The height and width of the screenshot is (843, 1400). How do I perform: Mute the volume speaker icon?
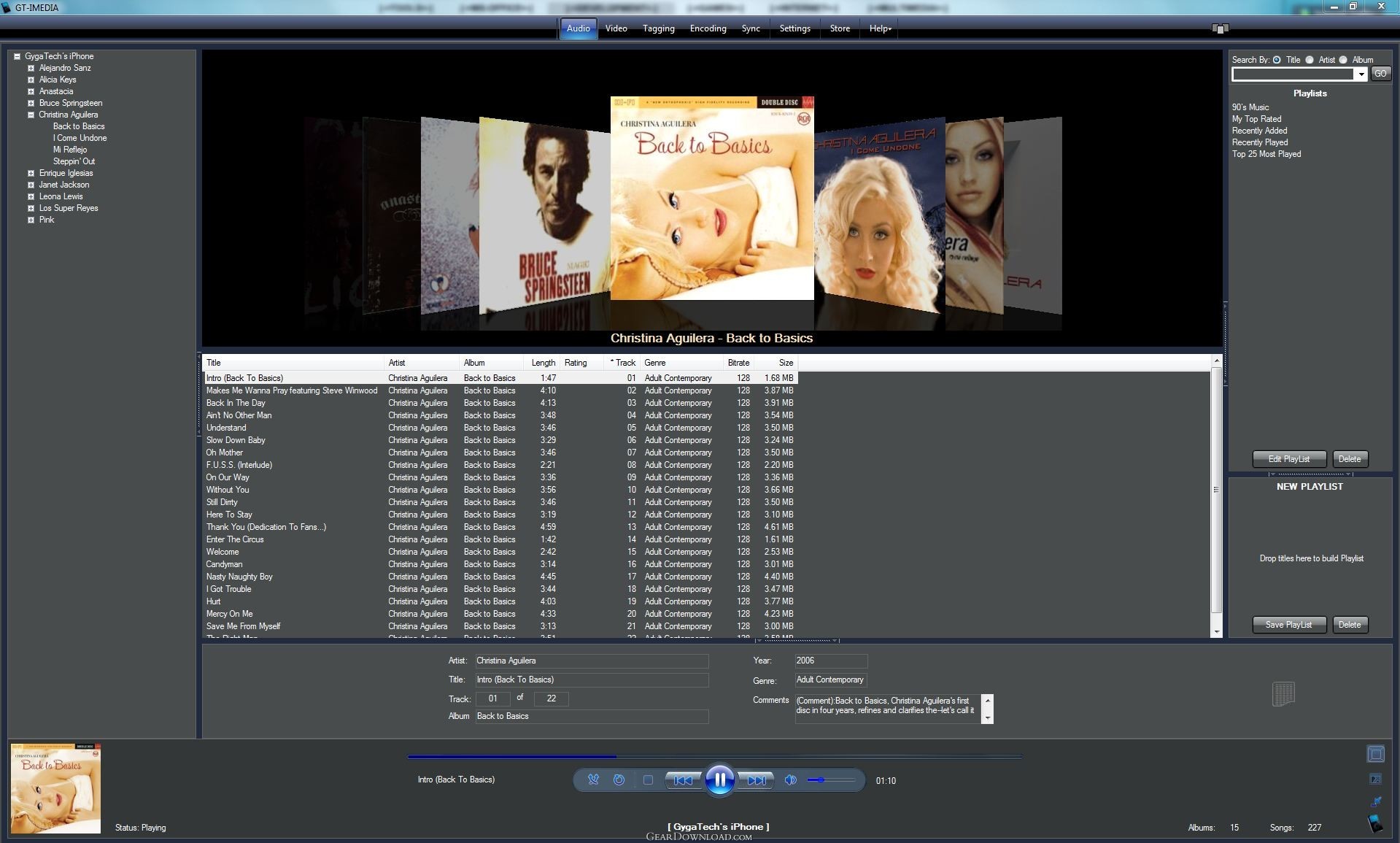point(790,780)
